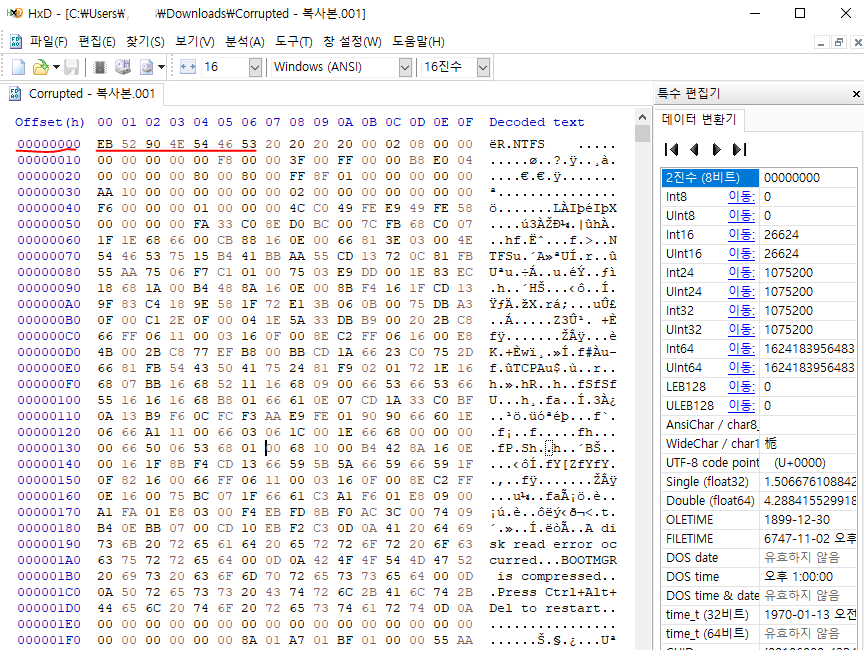The height and width of the screenshot is (650, 864).
Task: Click the 이동 link for ULEB128
Action: 741,405
